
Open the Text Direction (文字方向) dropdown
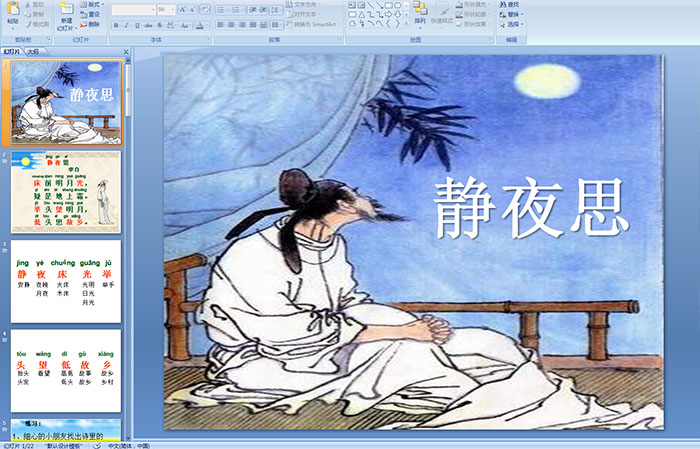(304, 4)
